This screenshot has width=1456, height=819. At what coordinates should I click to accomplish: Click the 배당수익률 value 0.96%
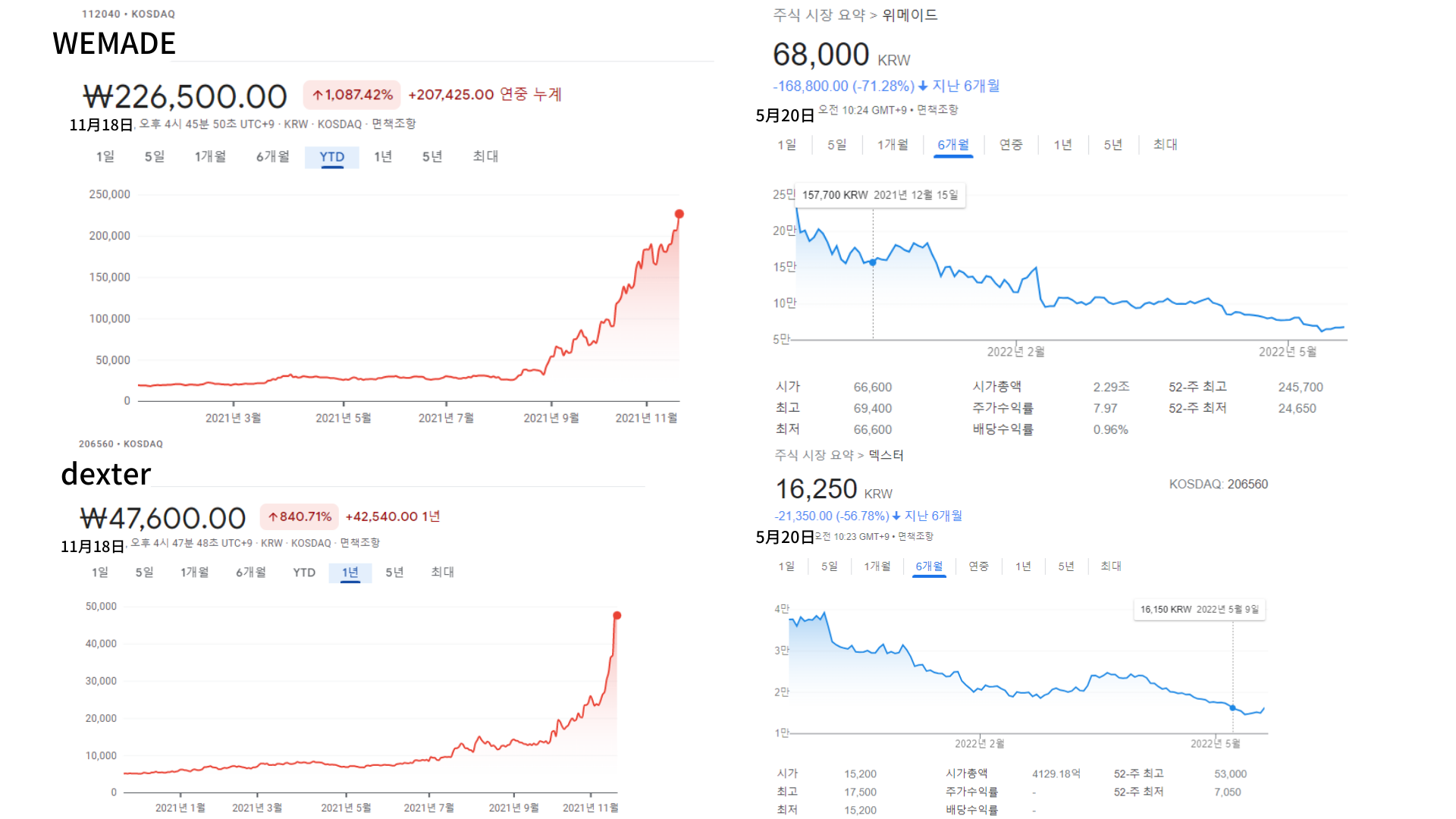pos(1110,430)
